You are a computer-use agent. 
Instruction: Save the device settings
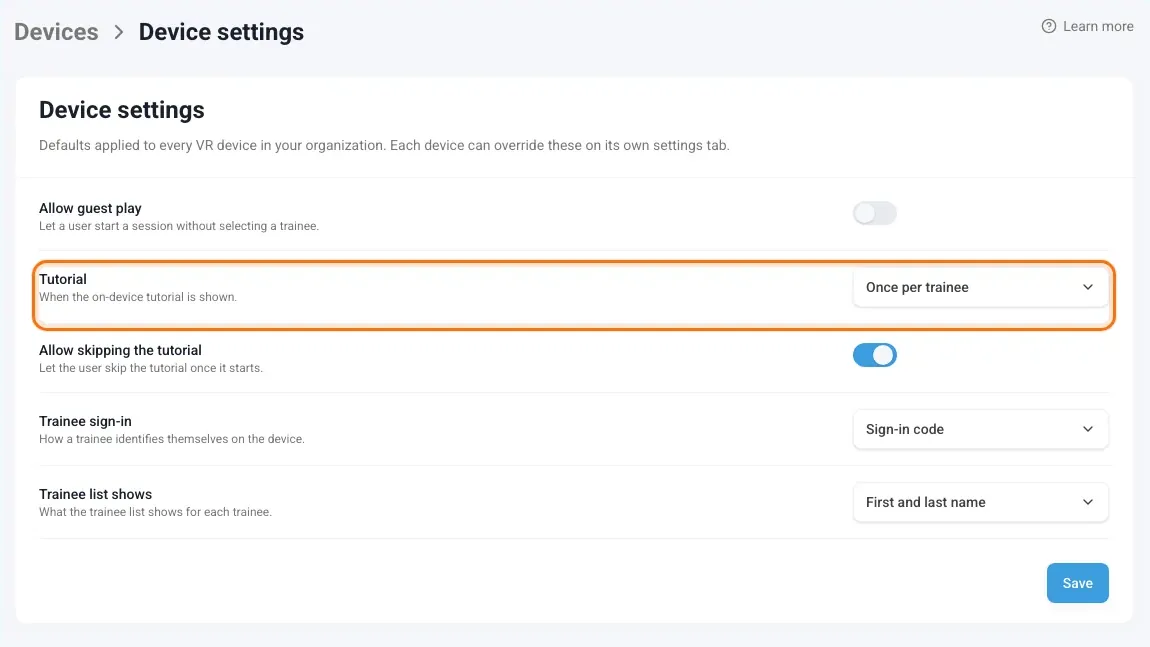[x=1077, y=583]
